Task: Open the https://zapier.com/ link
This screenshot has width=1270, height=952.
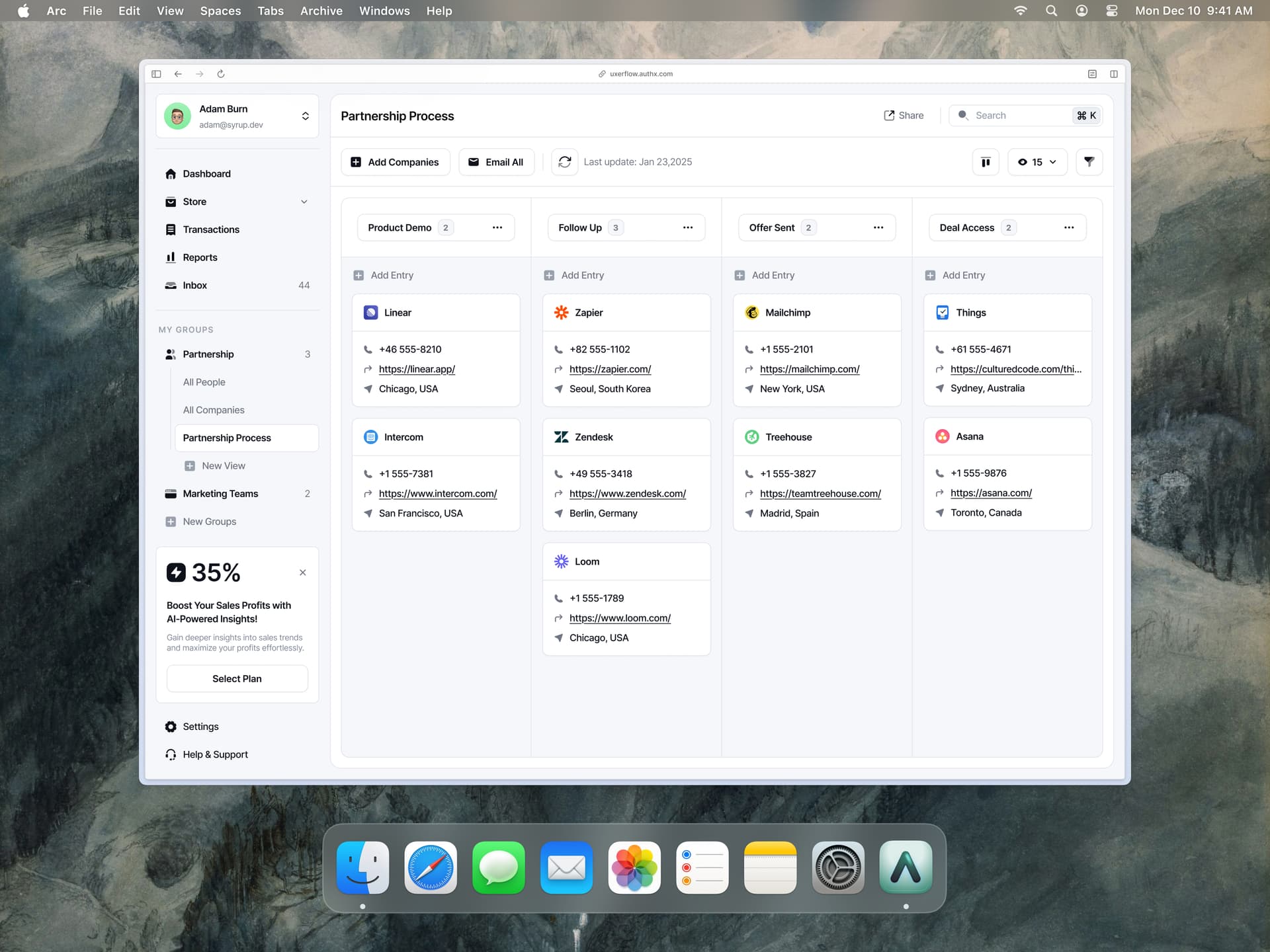Action: [610, 369]
